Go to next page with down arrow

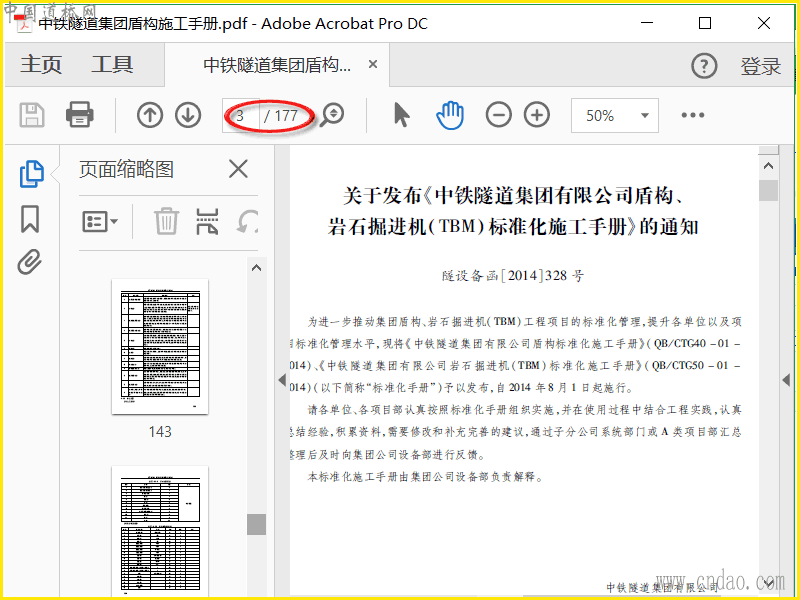pyautogui.click(x=188, y=115)
